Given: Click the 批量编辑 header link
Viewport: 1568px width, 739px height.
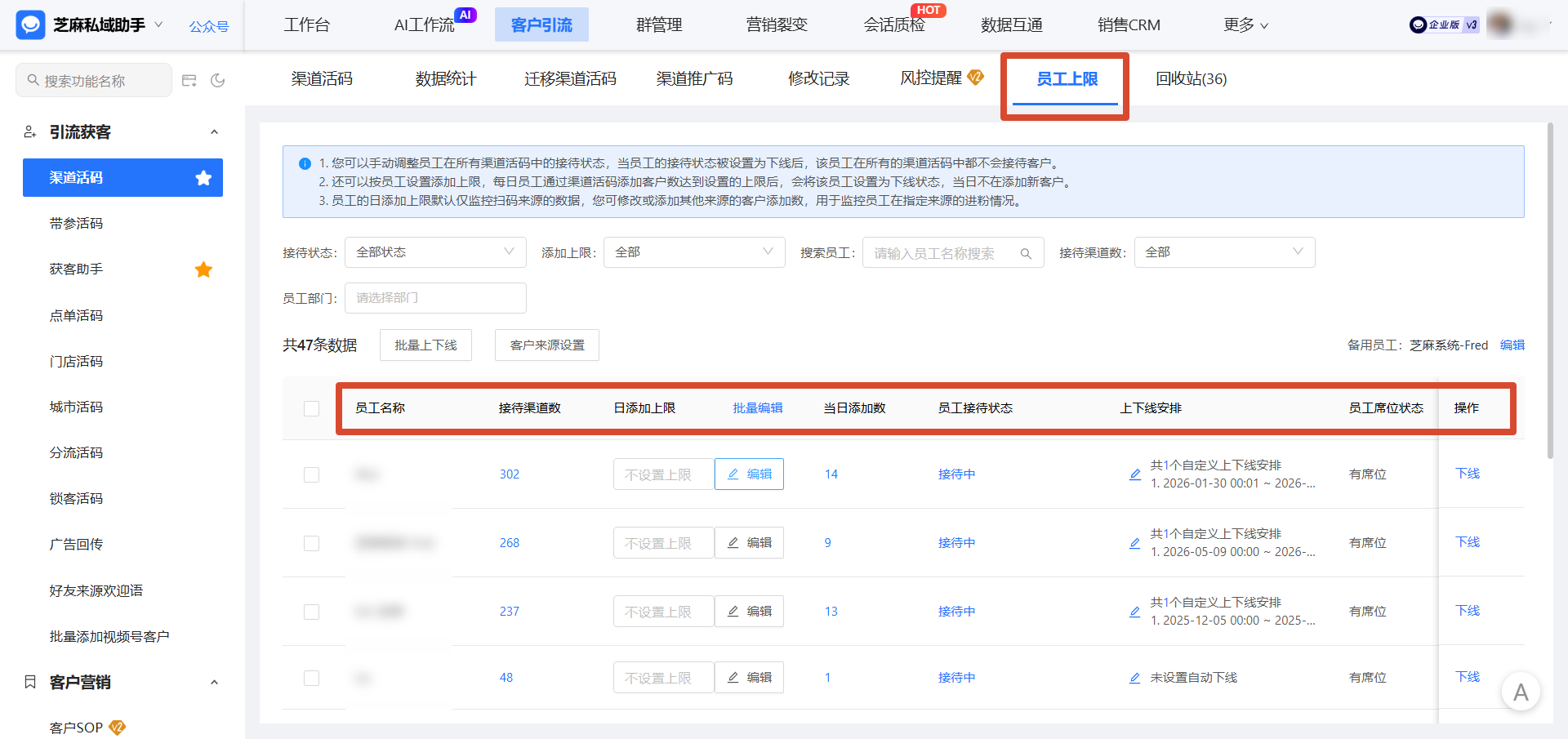Looking at the screenshot, I should coord(757,407).
